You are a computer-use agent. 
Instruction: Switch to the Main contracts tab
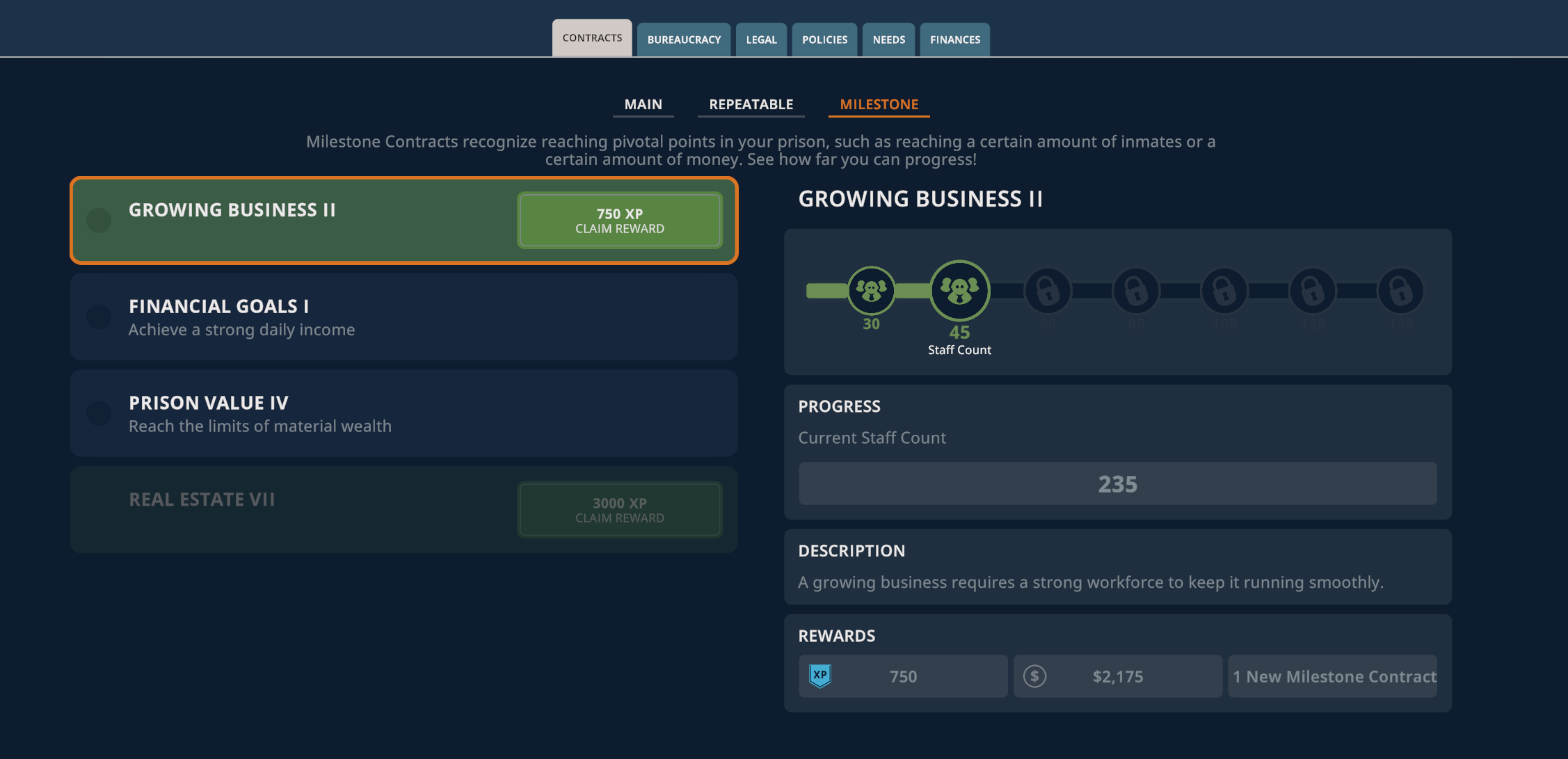coord(643,103)
